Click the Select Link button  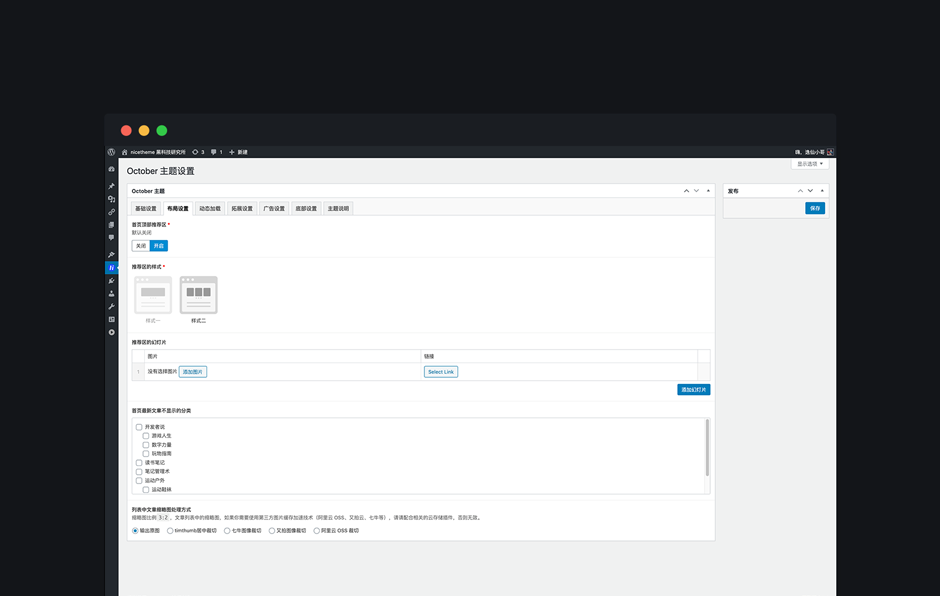pos(441,372)
